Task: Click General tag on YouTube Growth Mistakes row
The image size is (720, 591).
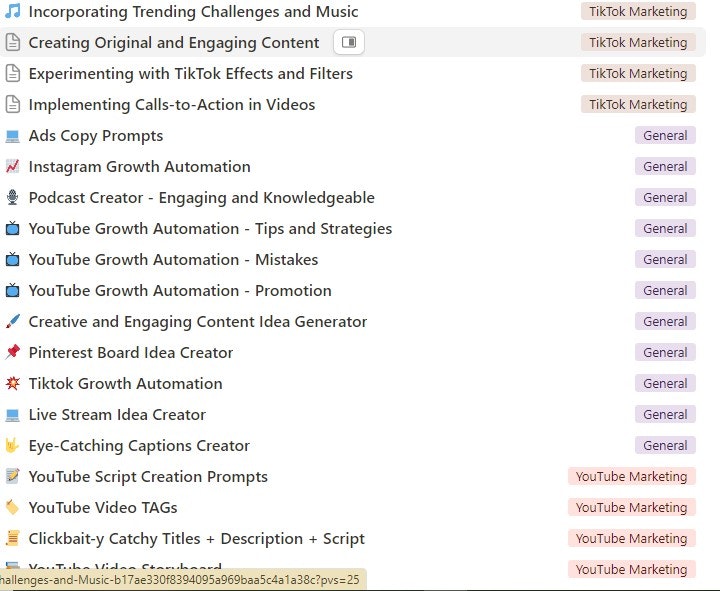Action: point(665,259)
